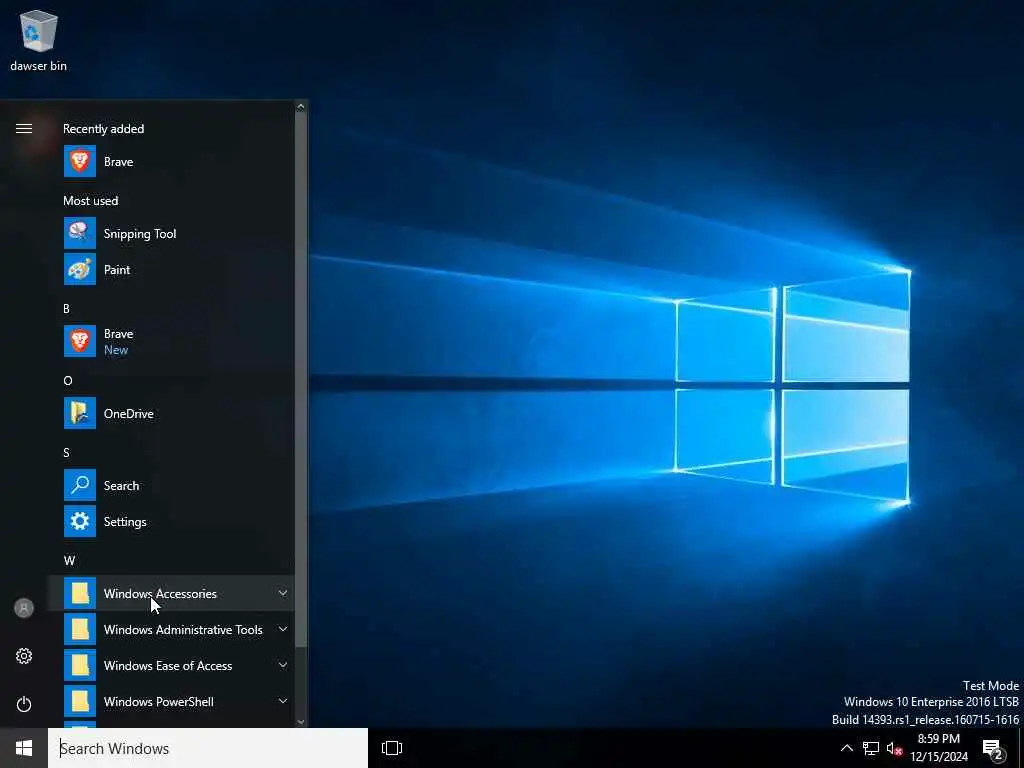
Task: Click the Search Windows input box
Action: click(208, 748)
